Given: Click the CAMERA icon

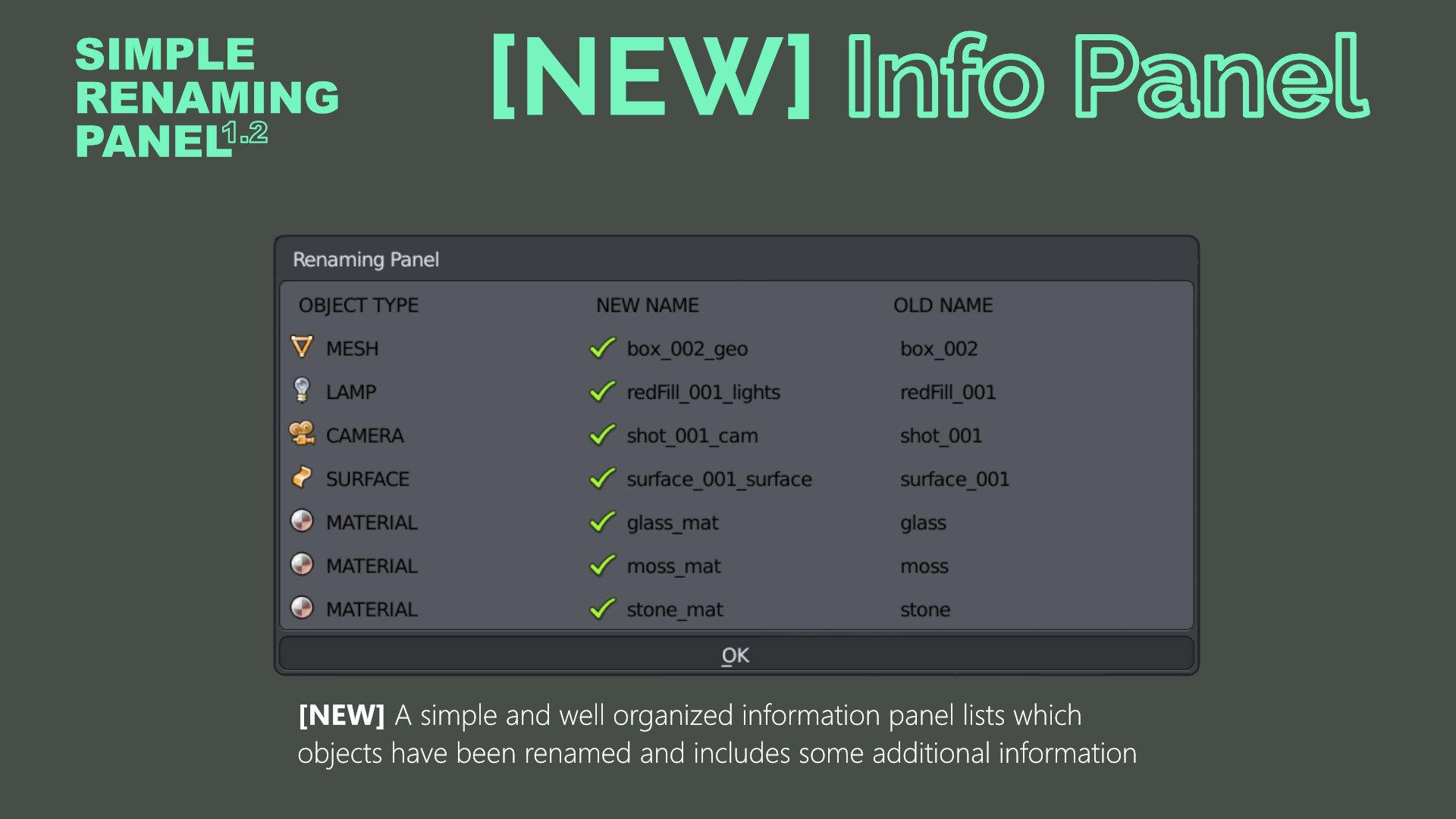Looking at the screenshot, I should (302, 434).
